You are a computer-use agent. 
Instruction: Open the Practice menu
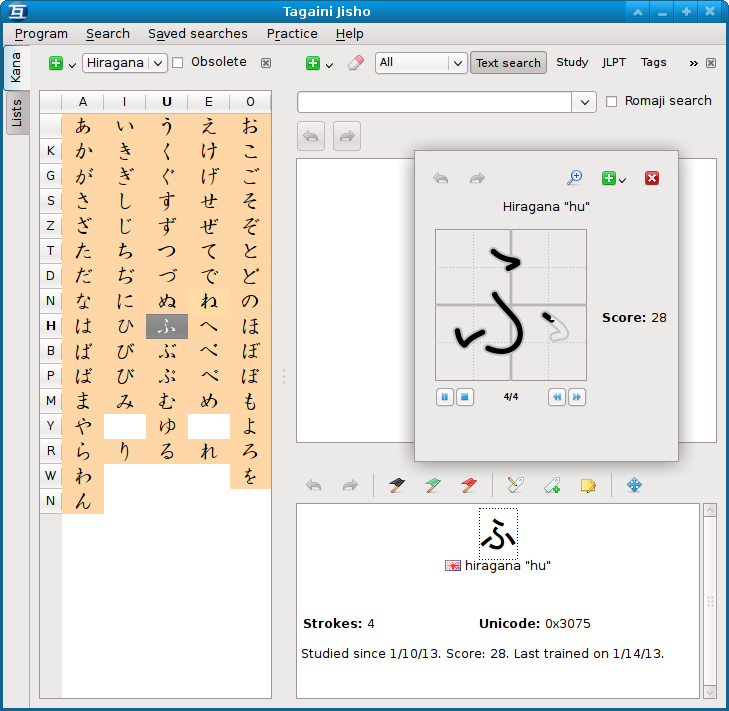click(x=292, y=34)
